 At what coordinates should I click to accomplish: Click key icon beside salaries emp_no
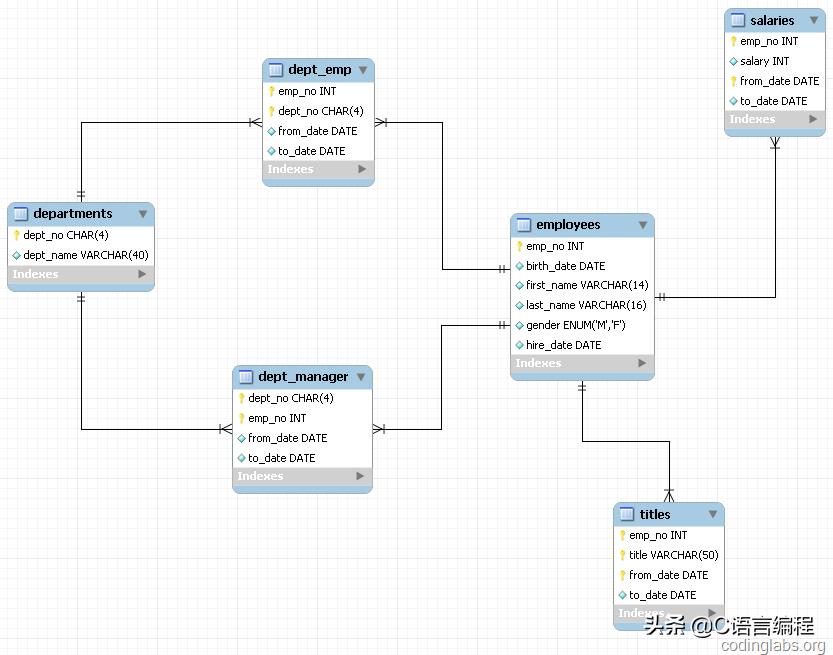coord(734,41)
